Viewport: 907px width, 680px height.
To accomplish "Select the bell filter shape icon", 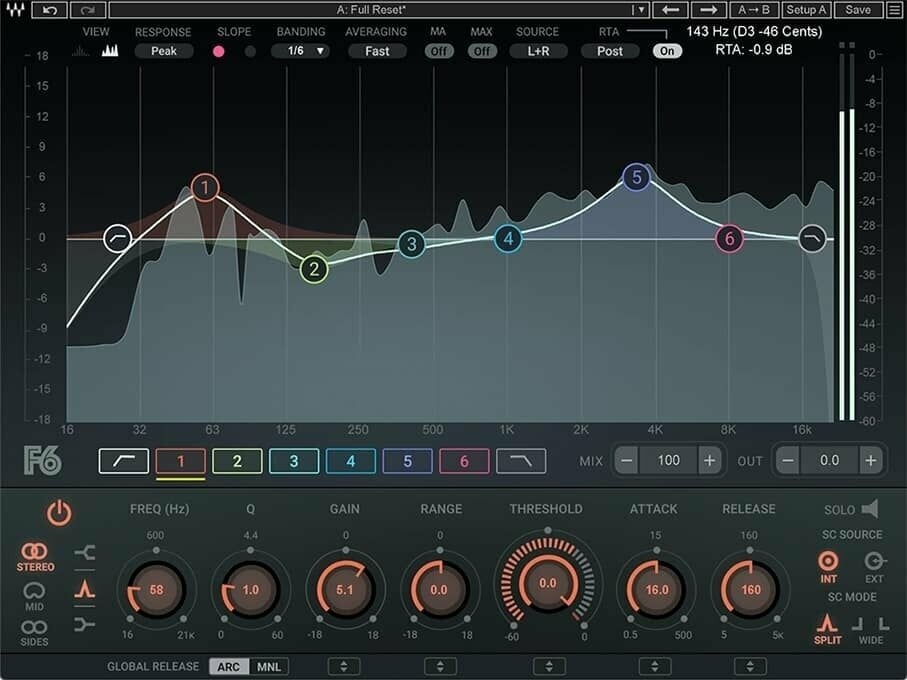I will point(86,591).
